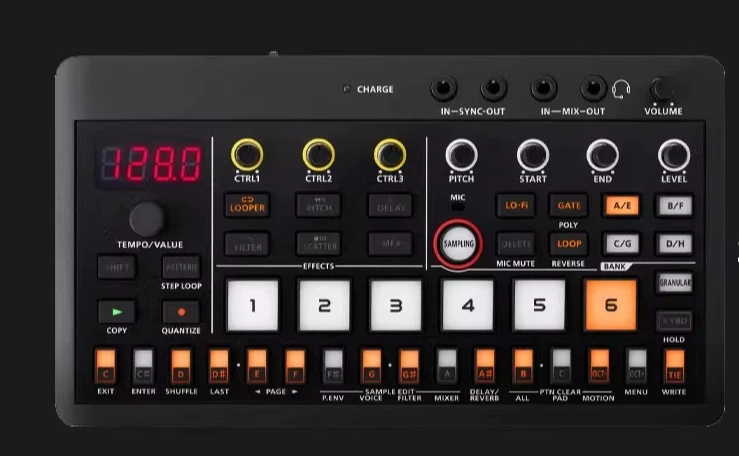Viewport: 739px width, 456px height.
Task: Enable the SCATTER effect button
Action: coord(319,244)
